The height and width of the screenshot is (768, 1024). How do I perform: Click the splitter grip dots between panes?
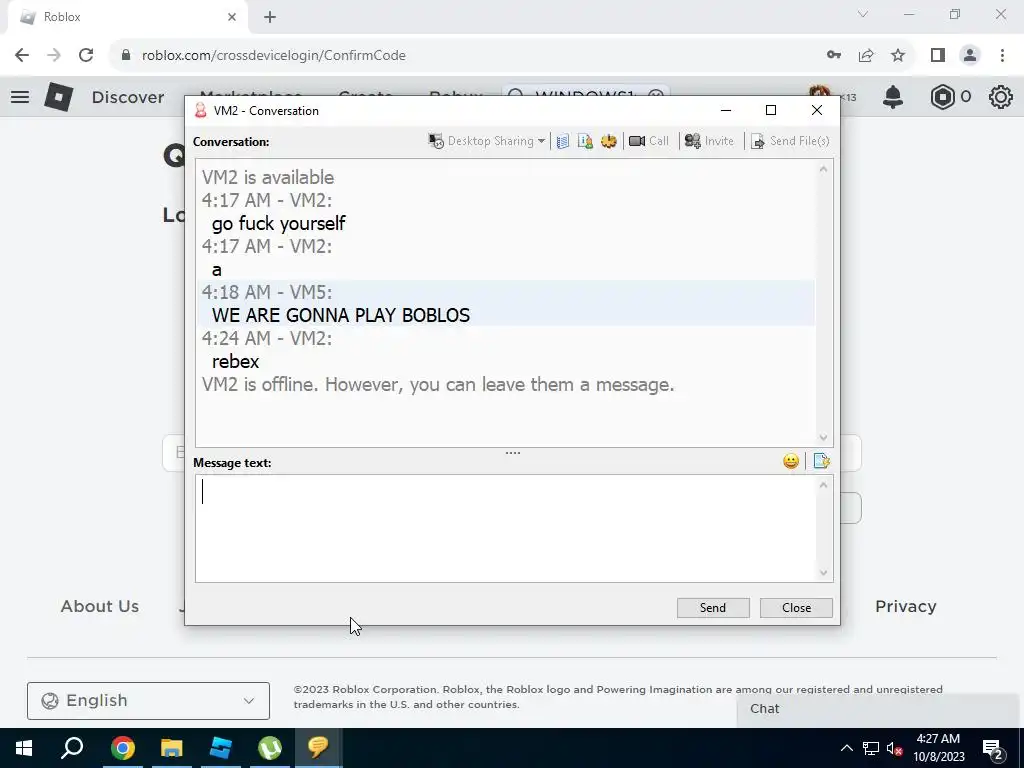point(513,453)
